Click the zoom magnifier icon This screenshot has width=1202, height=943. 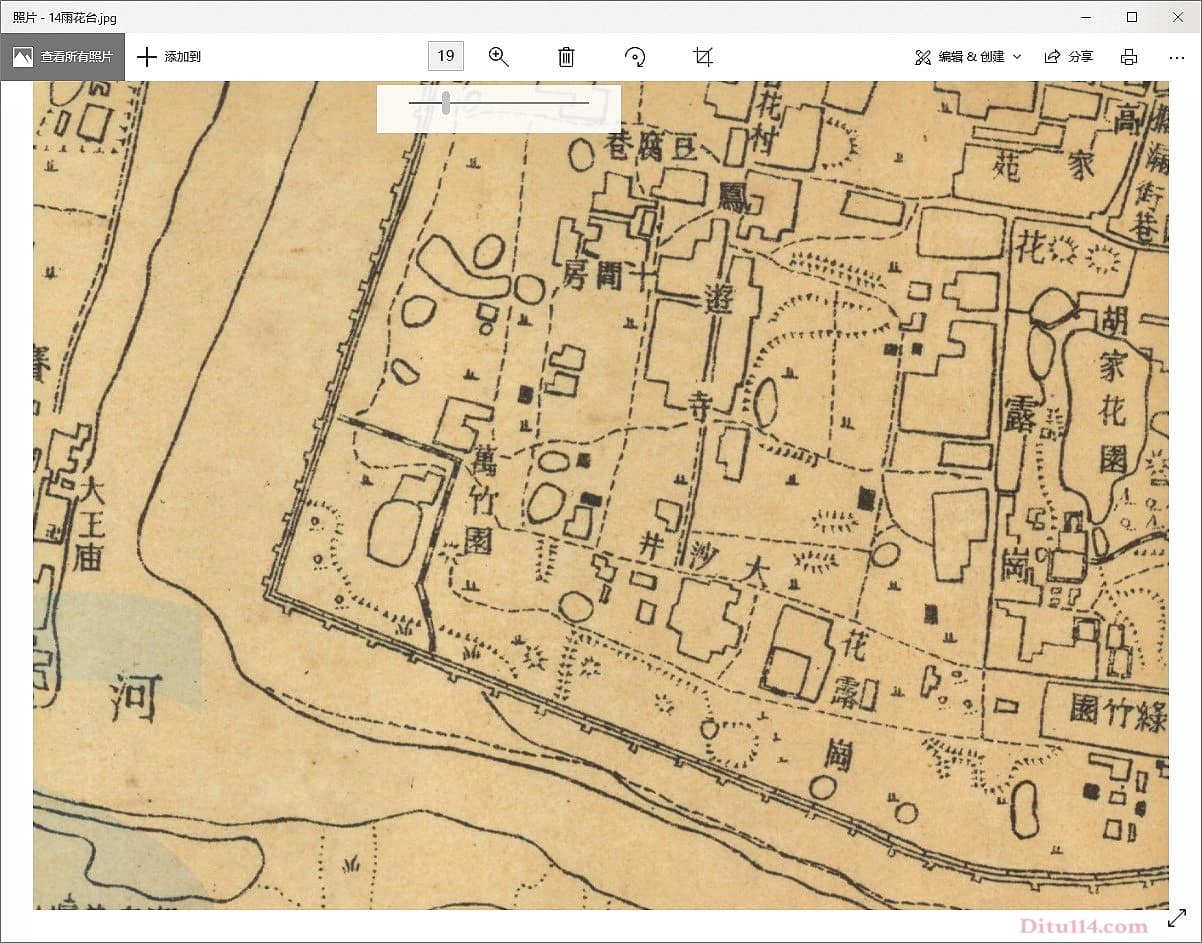[498, 57]
